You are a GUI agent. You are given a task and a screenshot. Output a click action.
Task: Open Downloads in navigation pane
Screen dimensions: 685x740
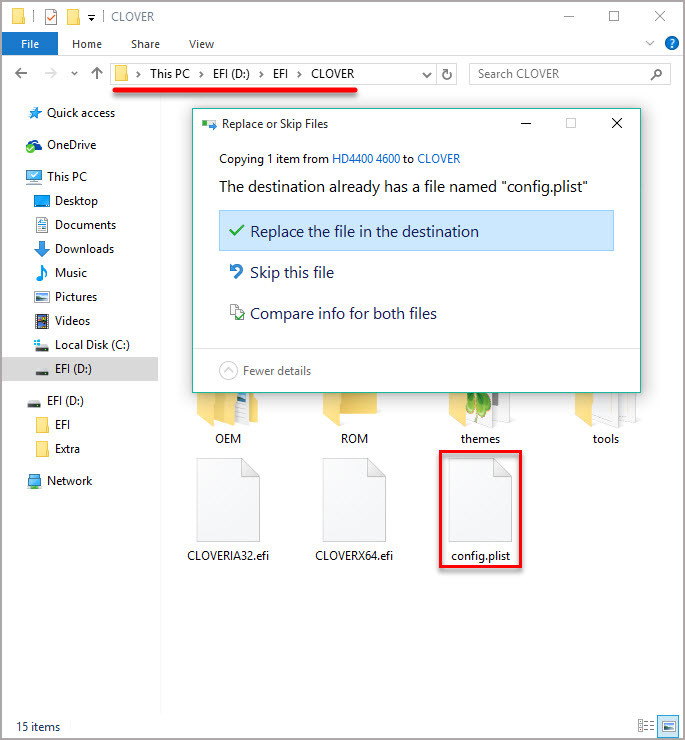[74, 249]
